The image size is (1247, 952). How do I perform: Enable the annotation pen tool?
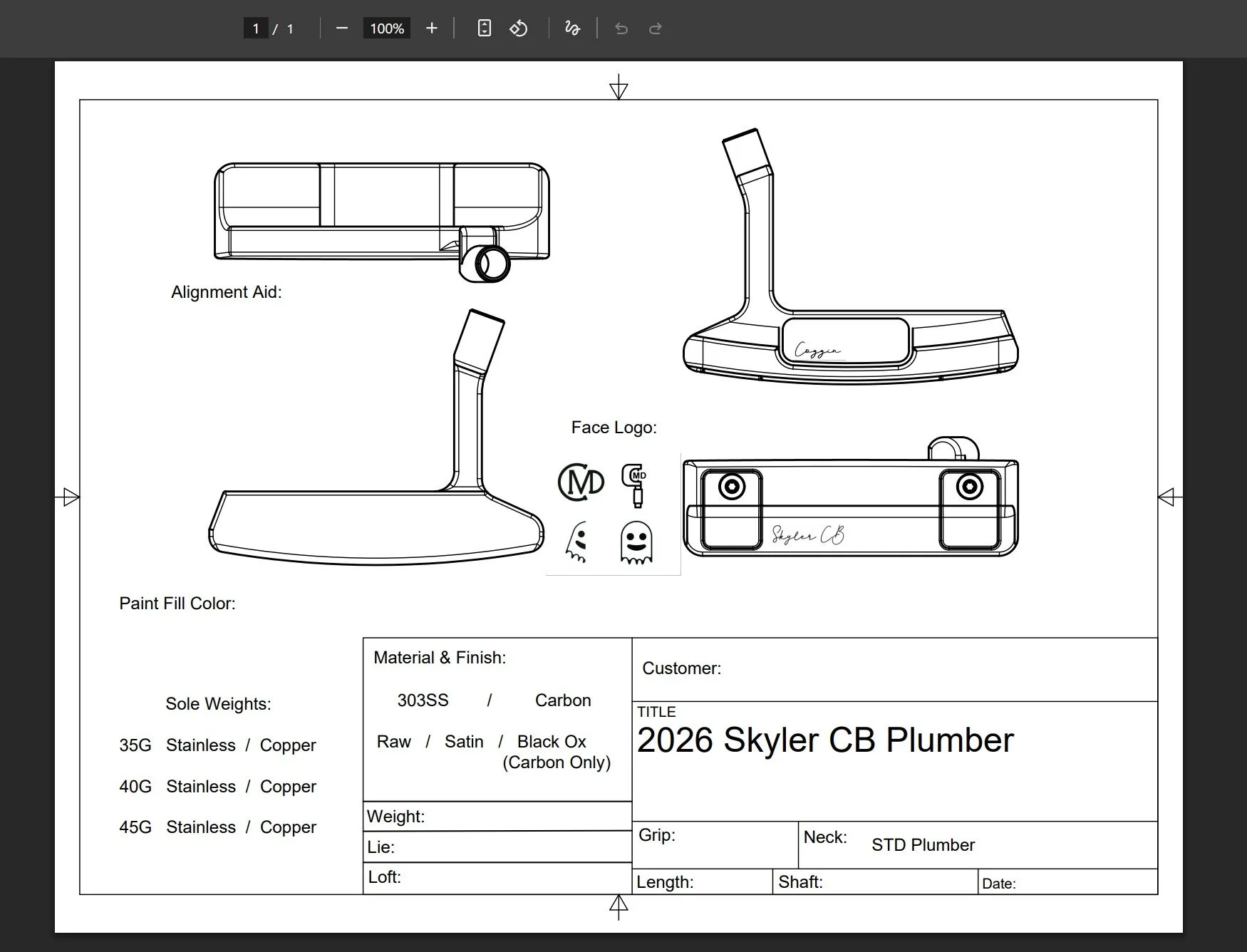pos(572,29)
